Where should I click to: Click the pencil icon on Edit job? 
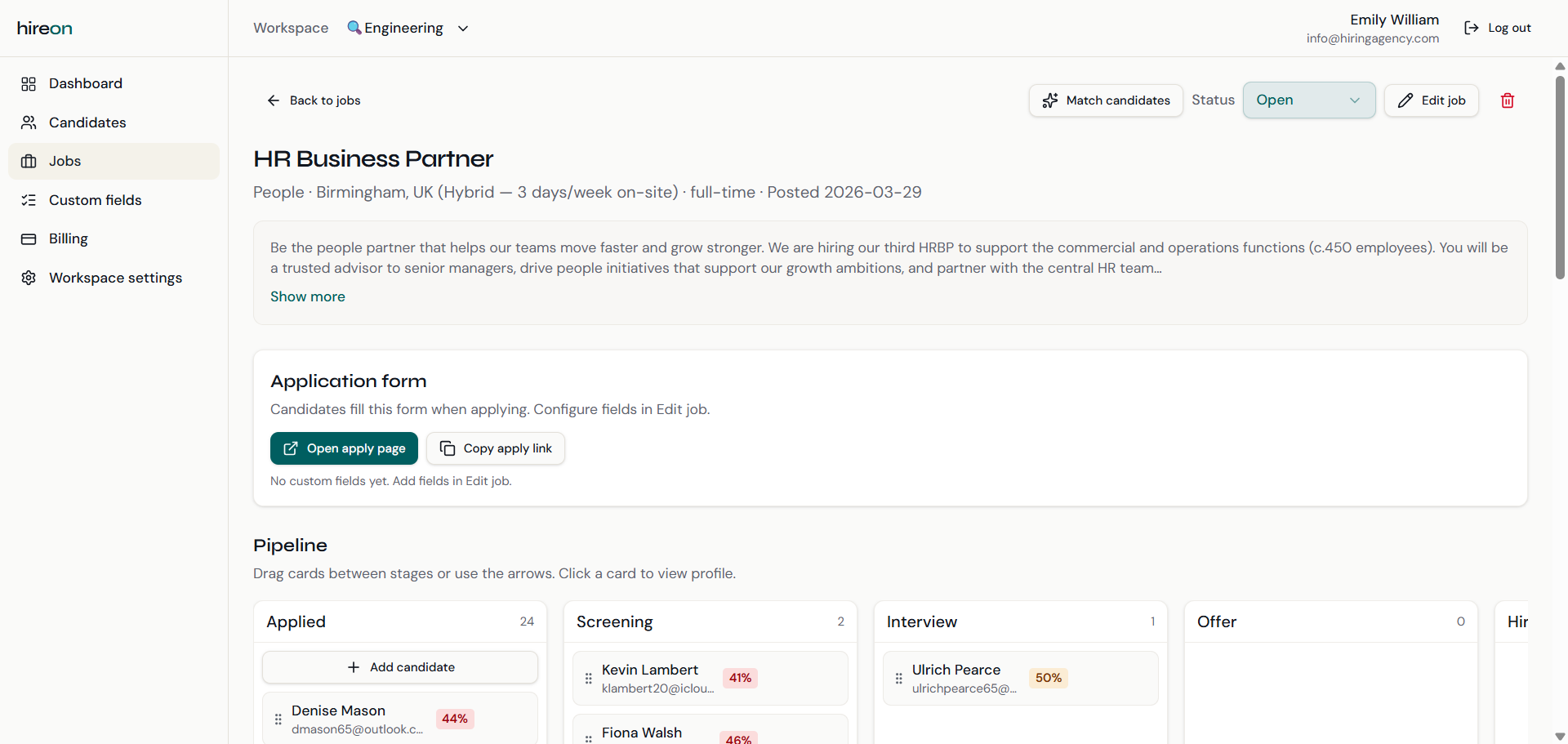point(1405,100)
